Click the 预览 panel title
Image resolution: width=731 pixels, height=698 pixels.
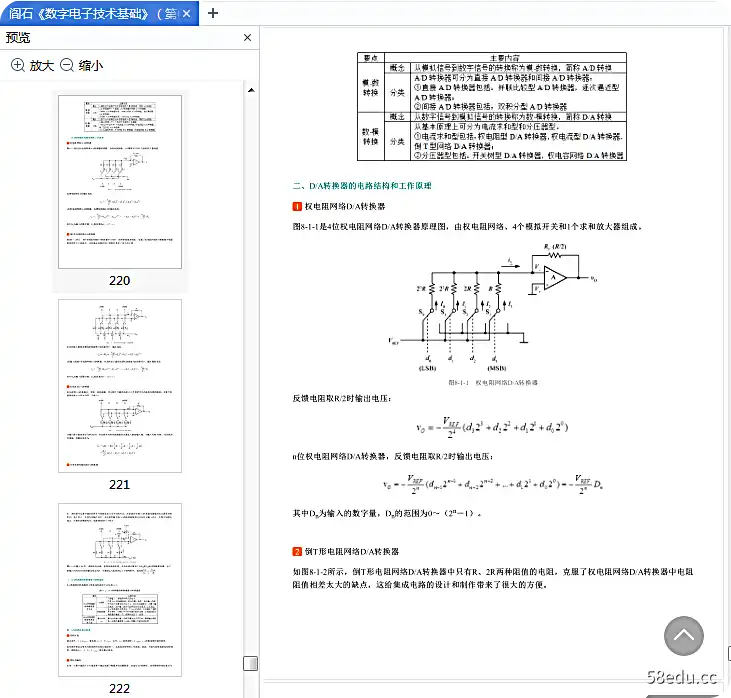pyautogui.click(x=18, y=37)
